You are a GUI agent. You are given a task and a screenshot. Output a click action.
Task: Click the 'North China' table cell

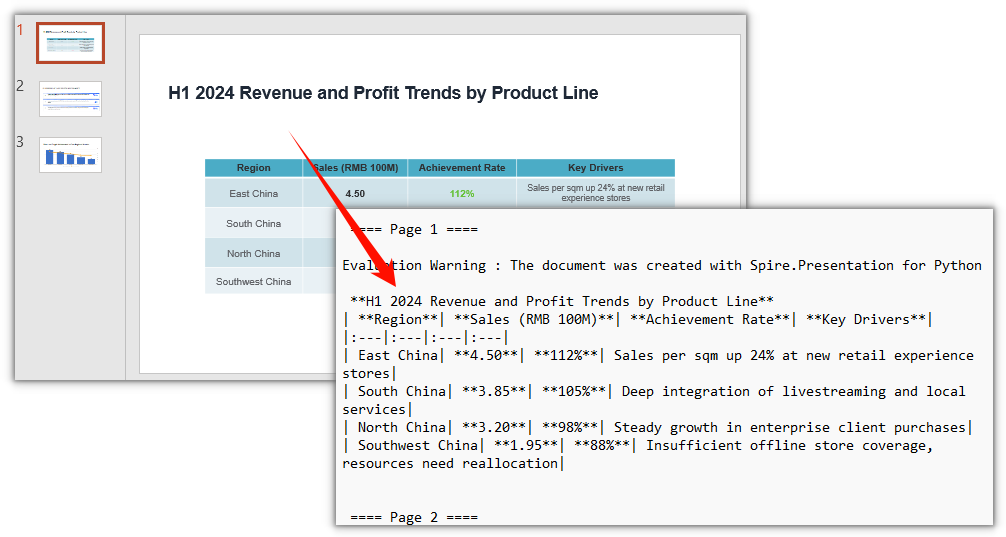pyautogui.click(x=253, y=253)
